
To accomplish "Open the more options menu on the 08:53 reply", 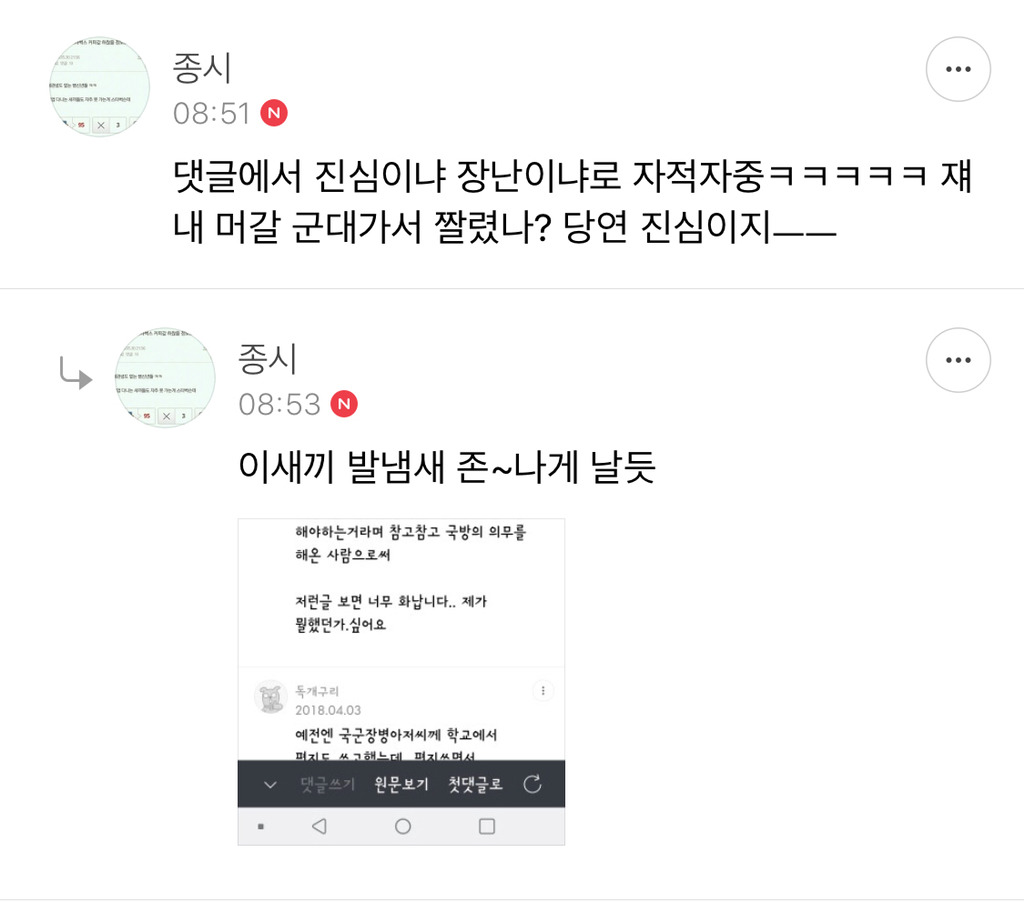I will (x=958, y=360).
